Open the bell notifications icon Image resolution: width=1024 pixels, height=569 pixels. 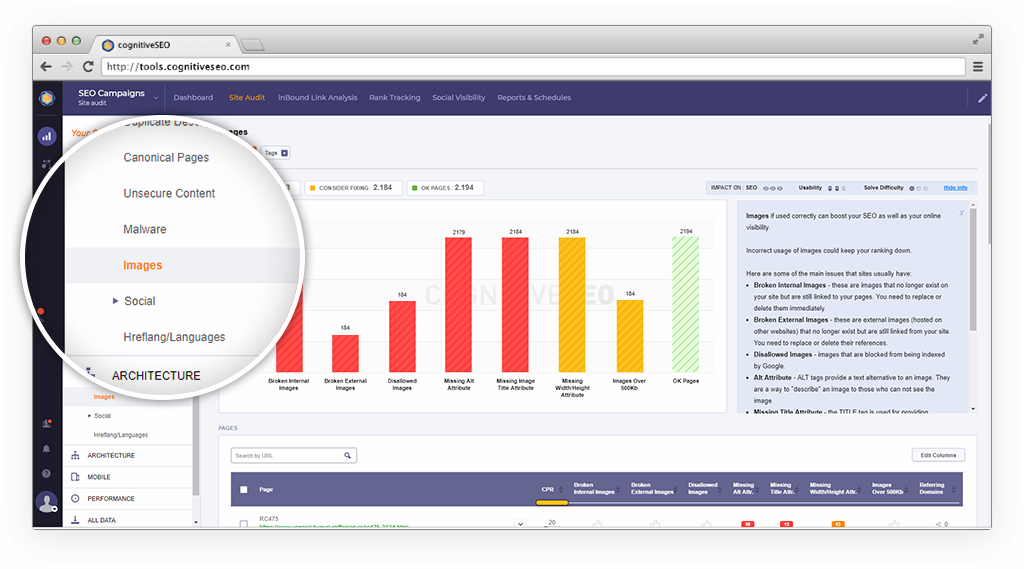[46, 449]
